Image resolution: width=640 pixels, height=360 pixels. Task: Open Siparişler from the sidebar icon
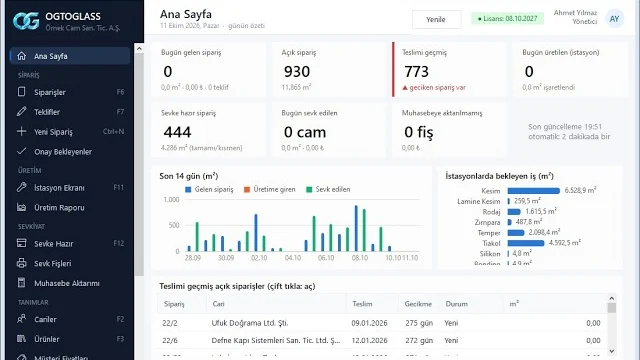(21, 92)
